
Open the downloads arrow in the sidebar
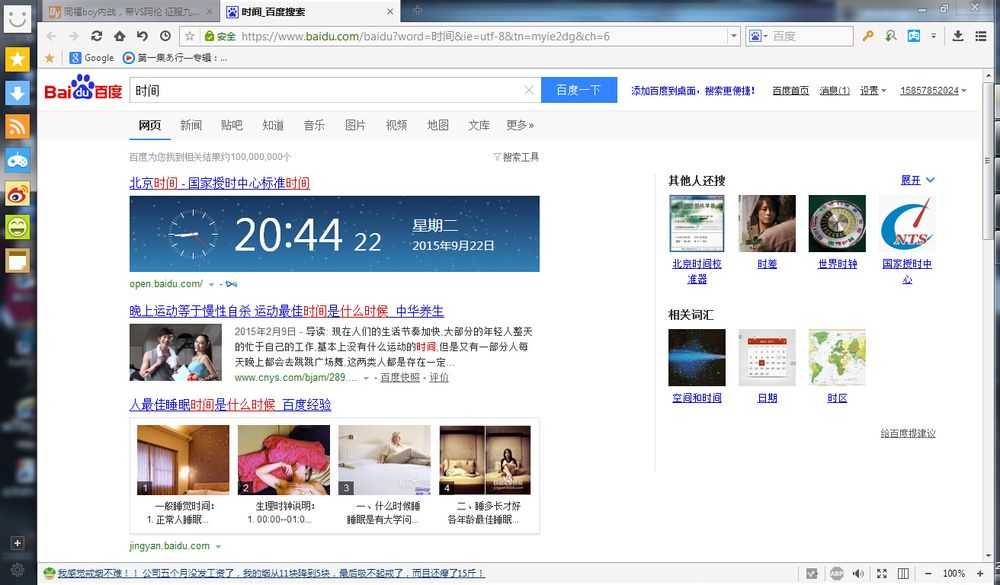17,93
